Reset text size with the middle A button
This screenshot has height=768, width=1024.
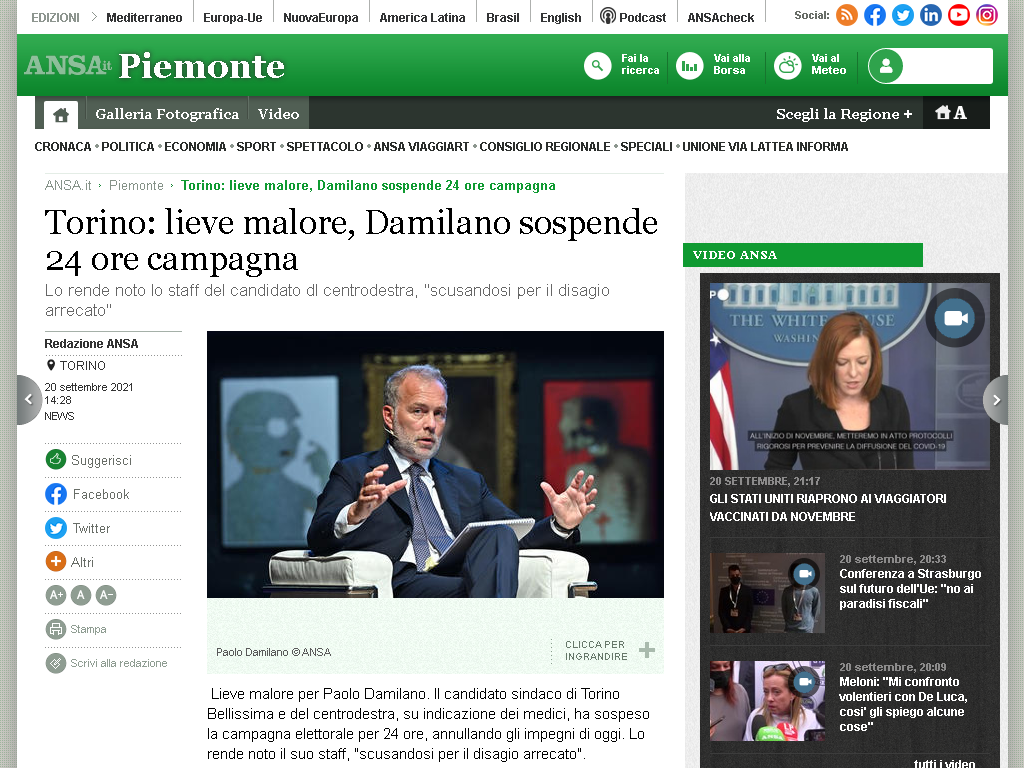coord(80,595)
